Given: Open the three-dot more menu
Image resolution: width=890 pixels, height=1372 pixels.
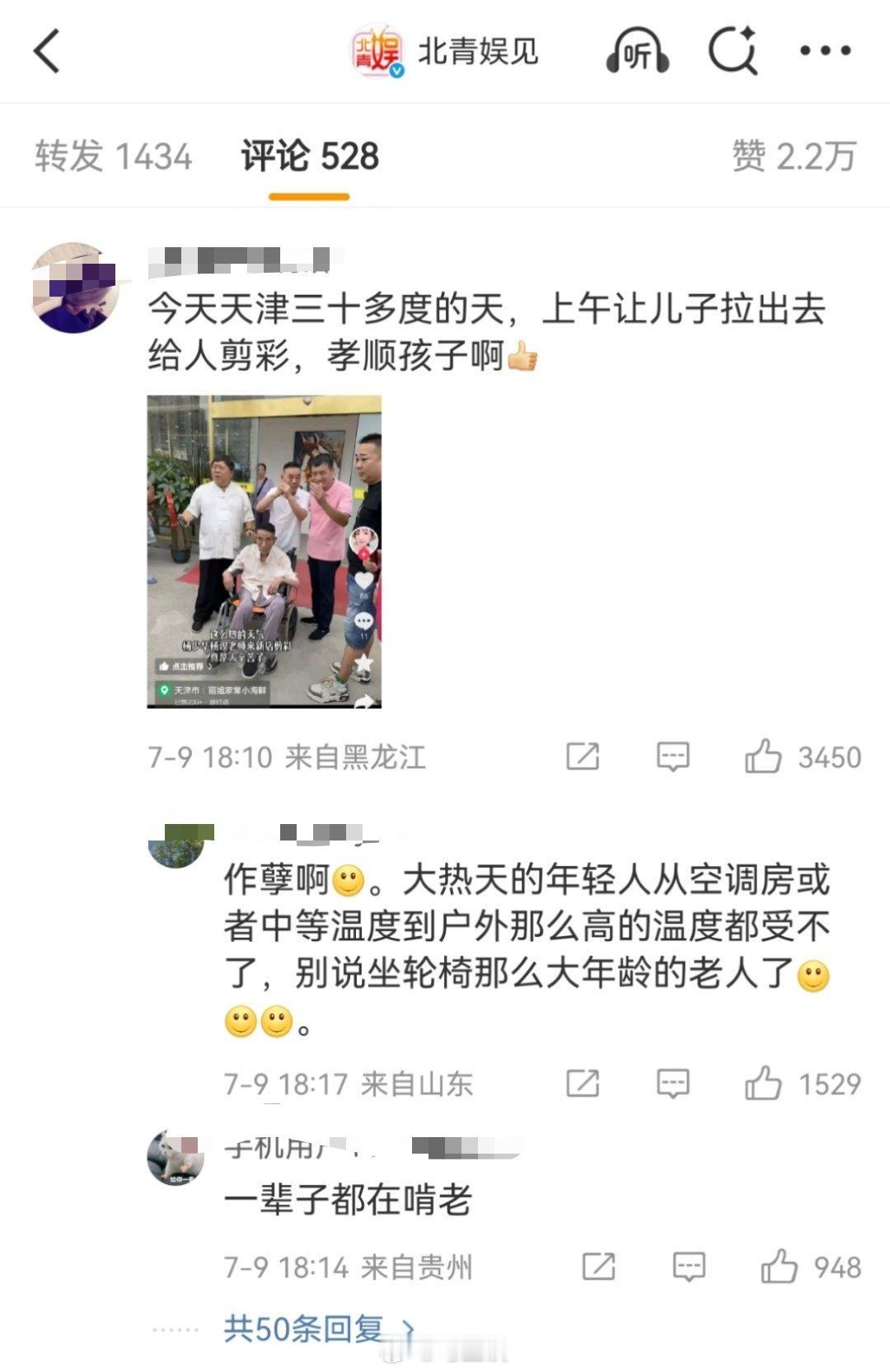Looking at the screenshot, I should pos(826,51).
